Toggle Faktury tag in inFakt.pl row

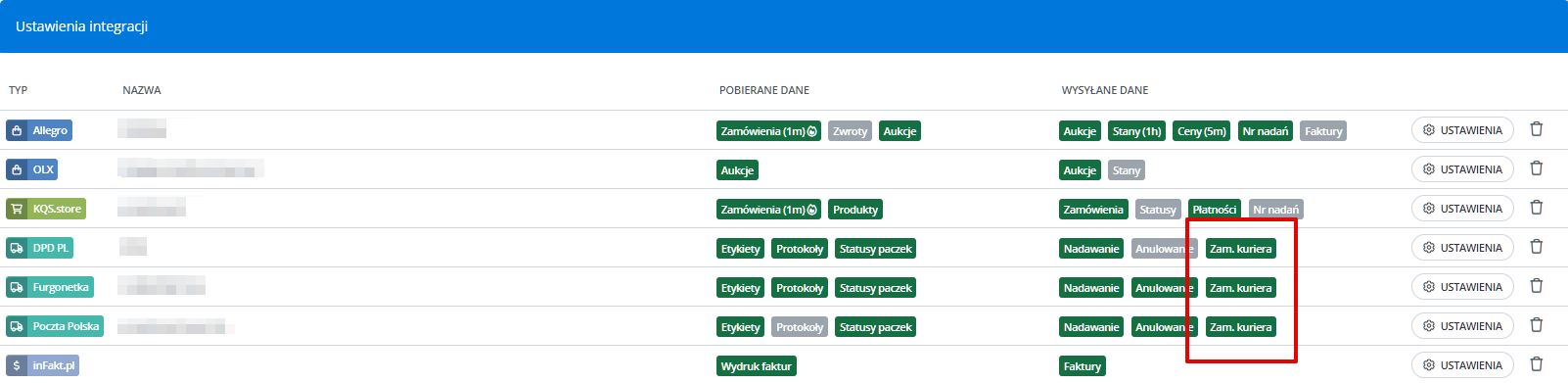(1083, 366)
